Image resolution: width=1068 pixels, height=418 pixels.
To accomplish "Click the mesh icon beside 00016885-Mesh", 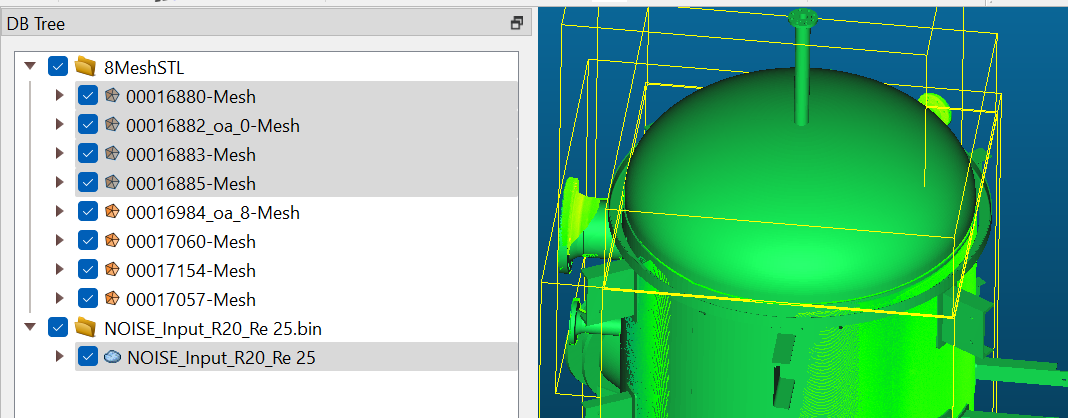I will click(x=112, y=183).
